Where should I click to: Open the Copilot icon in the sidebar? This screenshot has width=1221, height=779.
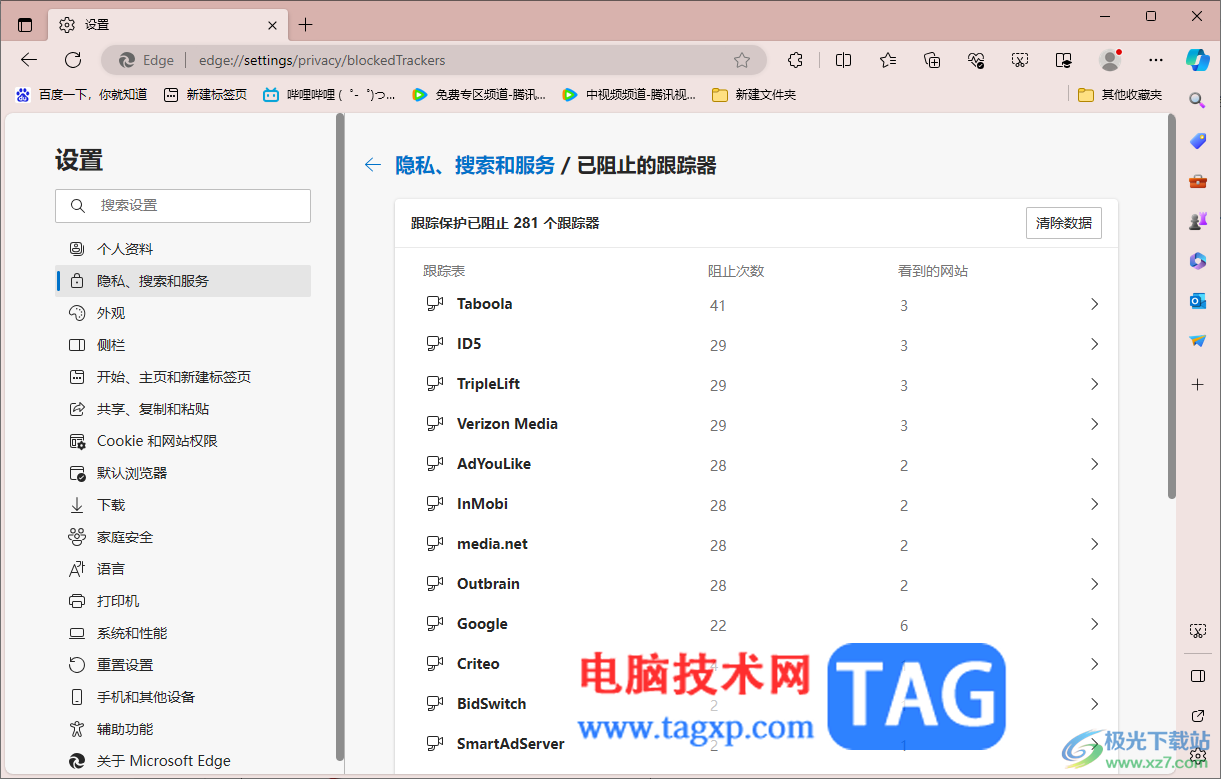(x=1197, y=59)
